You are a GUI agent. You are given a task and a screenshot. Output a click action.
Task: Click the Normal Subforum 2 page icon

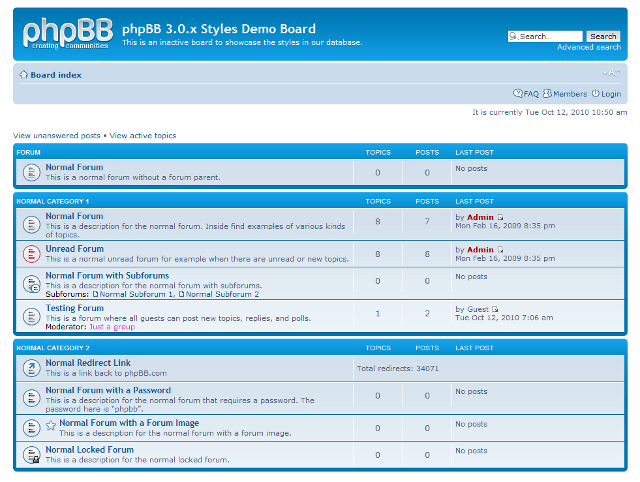coord(182,294)
